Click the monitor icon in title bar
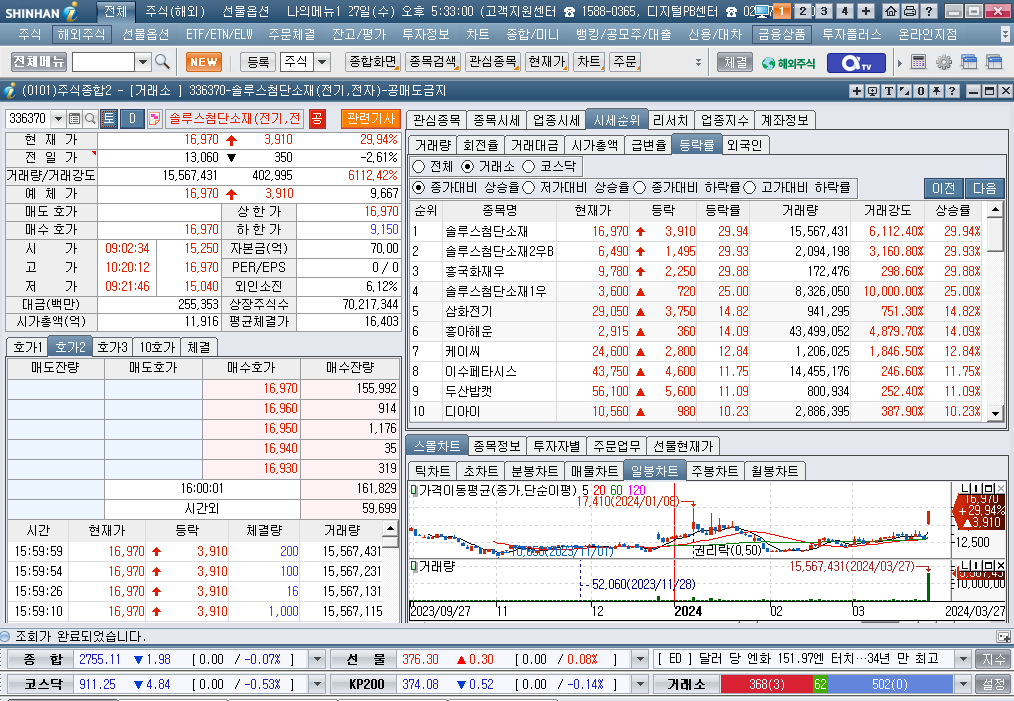1014x701 pixels. tap(763, 11)
